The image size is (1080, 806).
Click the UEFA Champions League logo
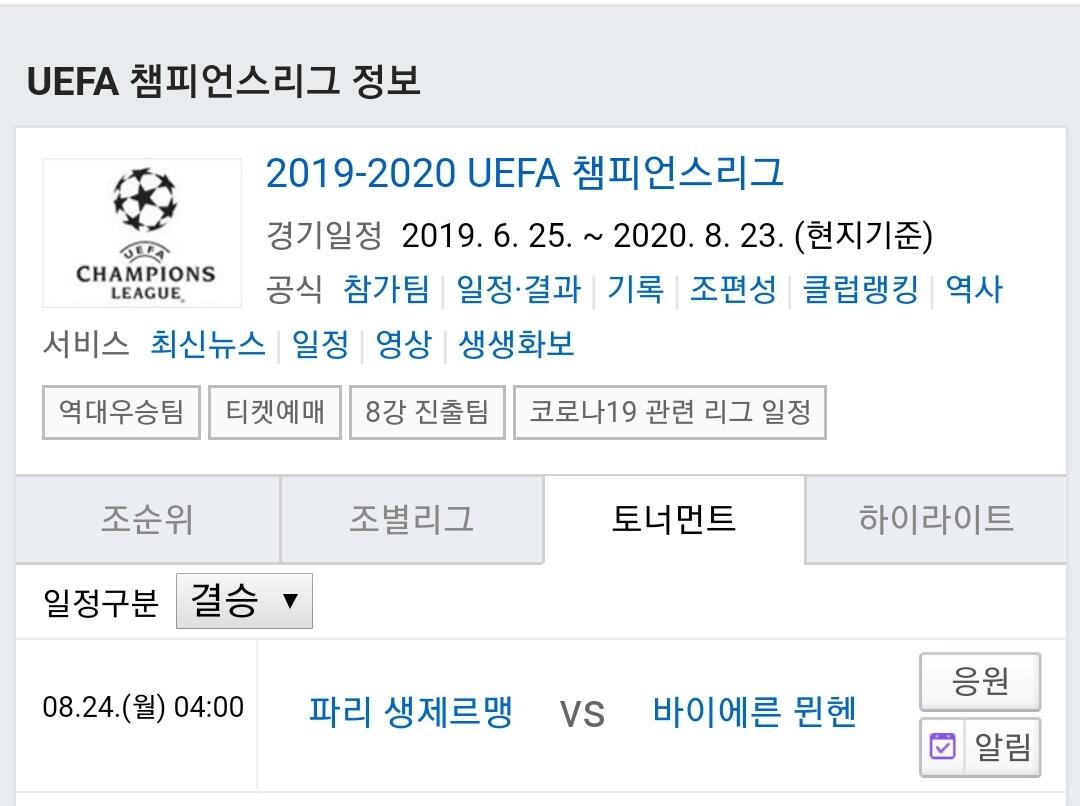[142, 233]
